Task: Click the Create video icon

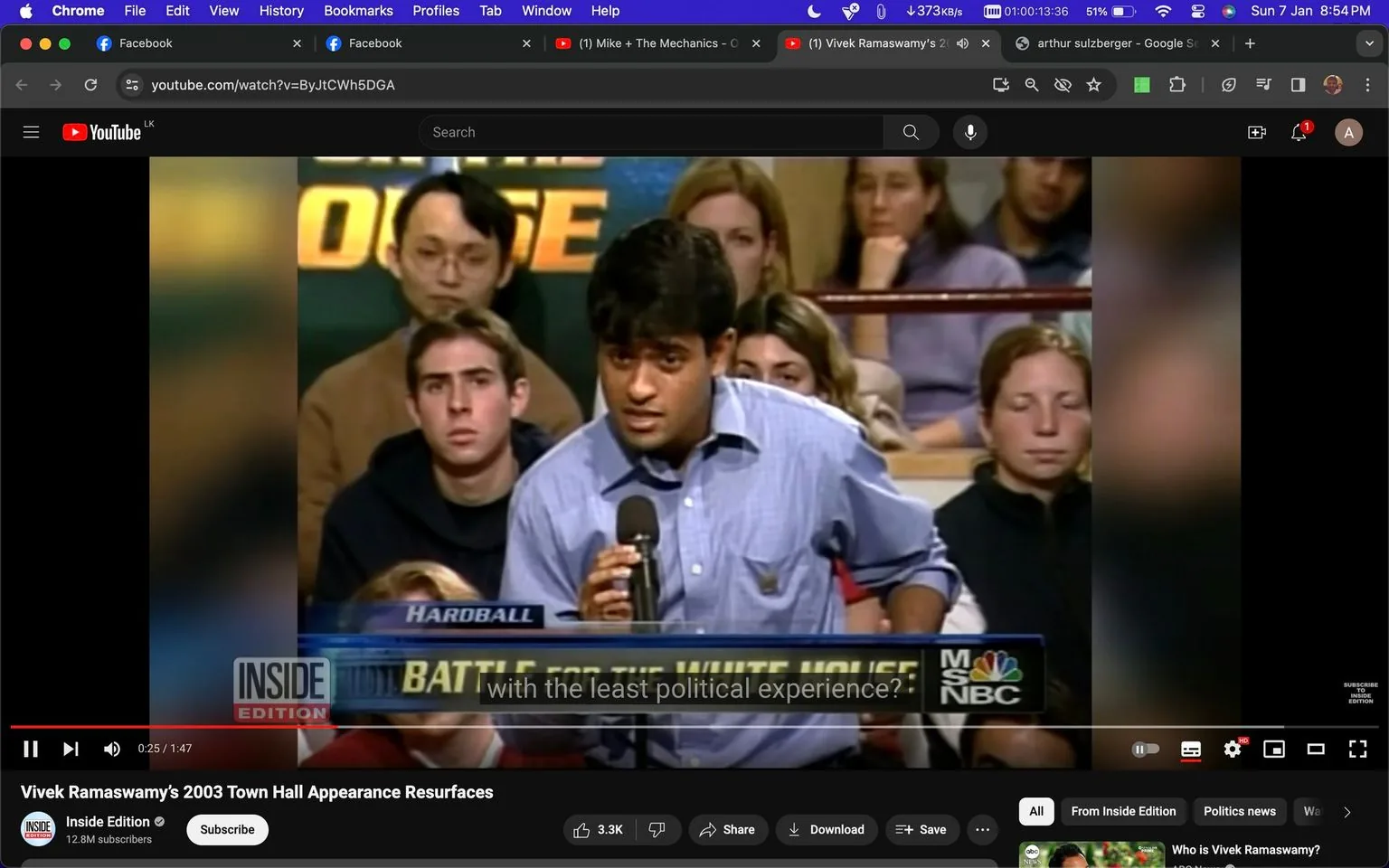Action: 1256,131
